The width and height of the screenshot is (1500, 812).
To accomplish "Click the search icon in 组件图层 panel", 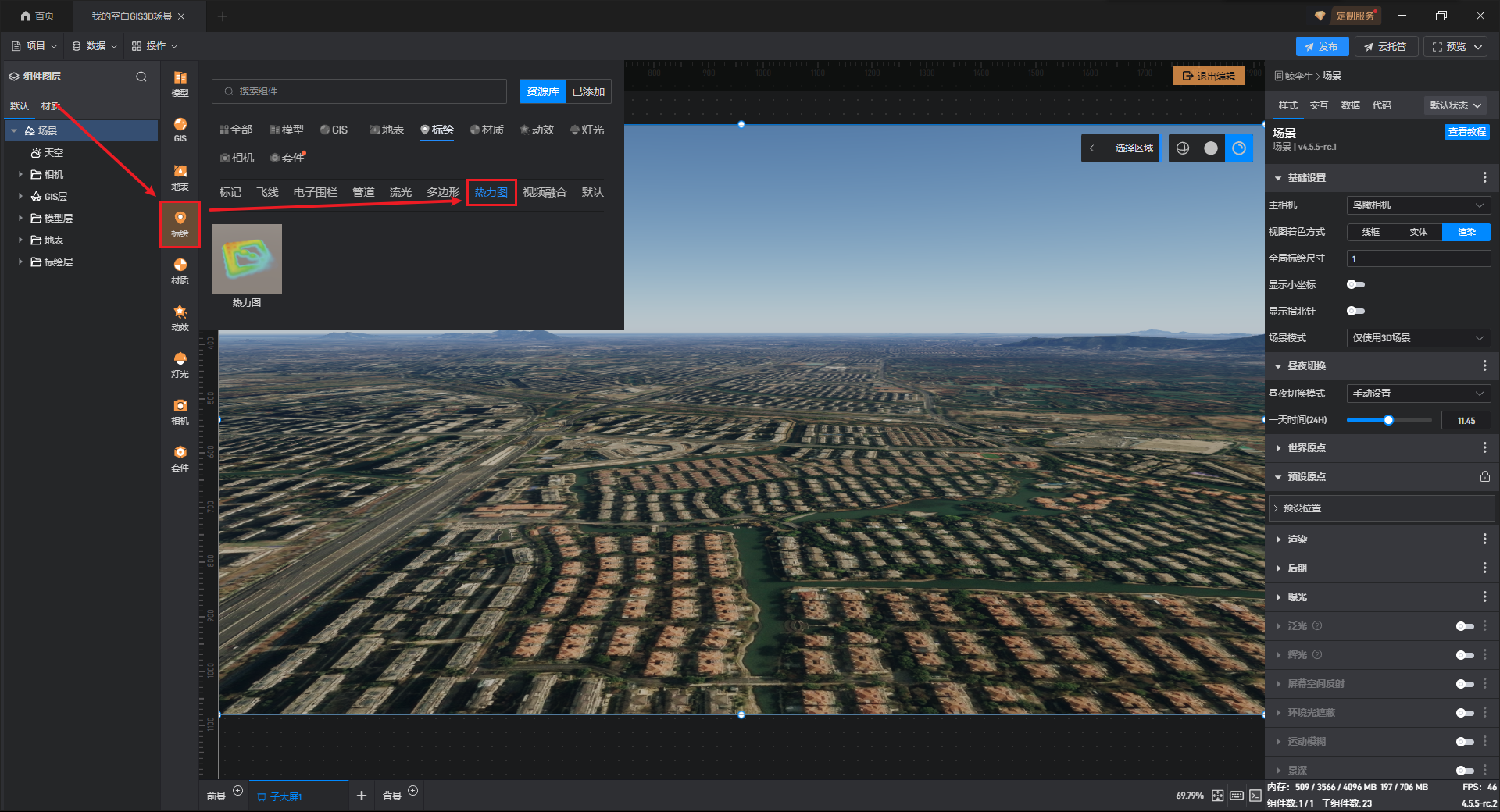I will (x=141, y=77).
